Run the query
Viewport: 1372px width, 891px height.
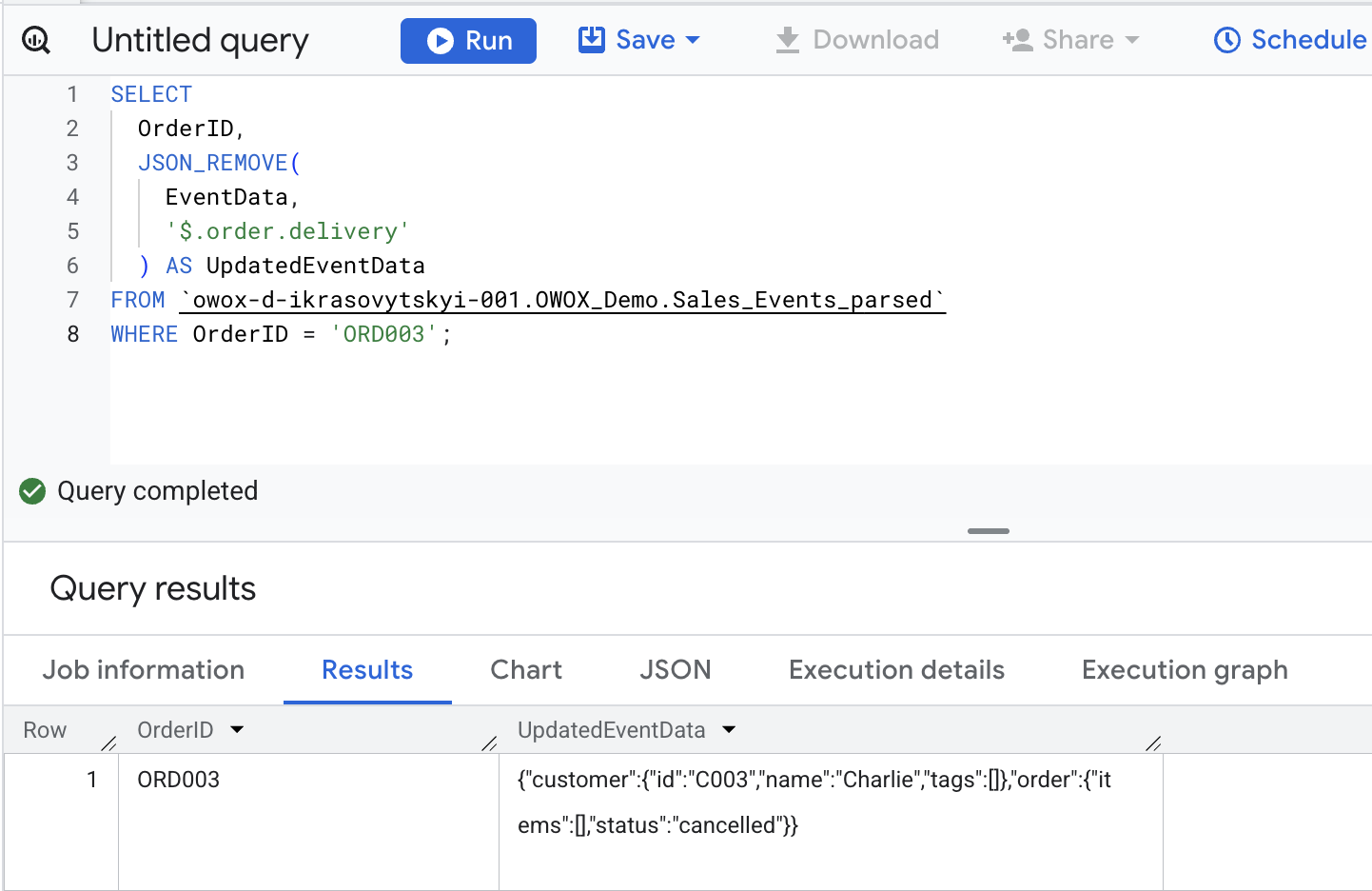click(x=468, y=41)
